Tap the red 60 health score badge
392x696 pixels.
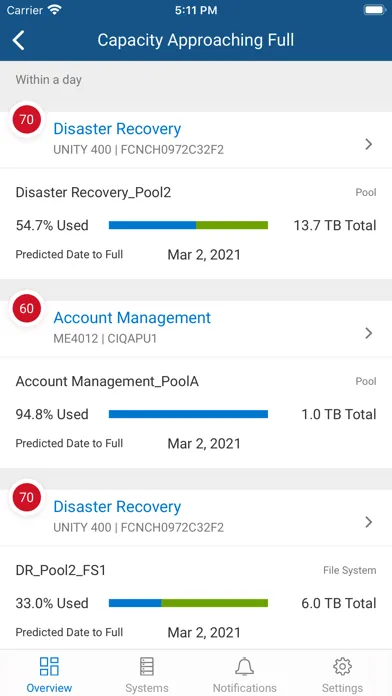click(x=27, y=308)
